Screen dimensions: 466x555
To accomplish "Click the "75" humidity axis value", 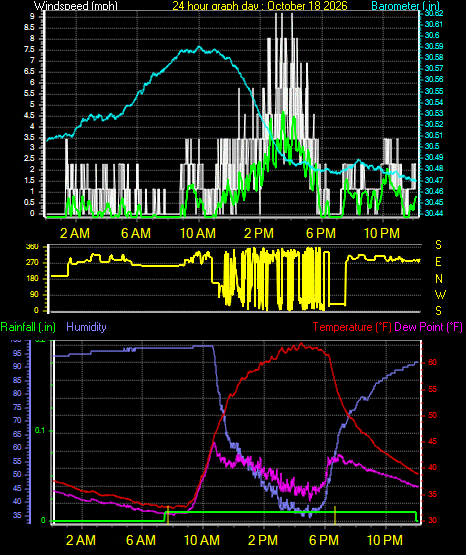I will [17, 407].
